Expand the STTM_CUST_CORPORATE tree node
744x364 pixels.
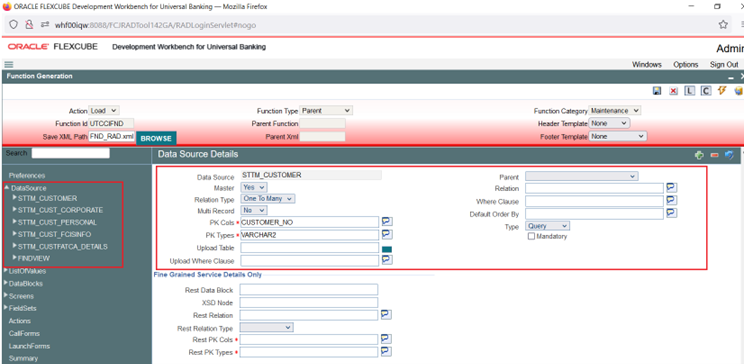15,209
